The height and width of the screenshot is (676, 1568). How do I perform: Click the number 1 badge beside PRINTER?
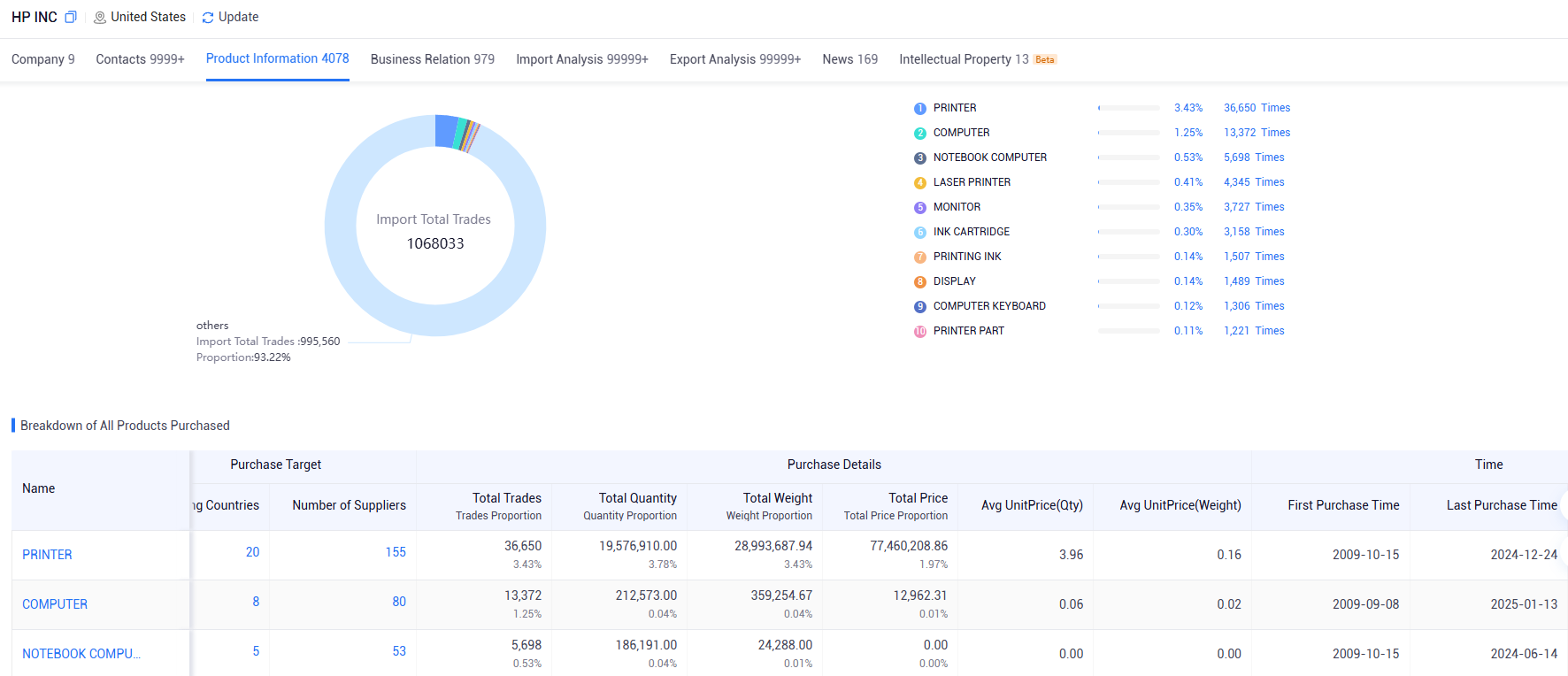coord(919,108)
